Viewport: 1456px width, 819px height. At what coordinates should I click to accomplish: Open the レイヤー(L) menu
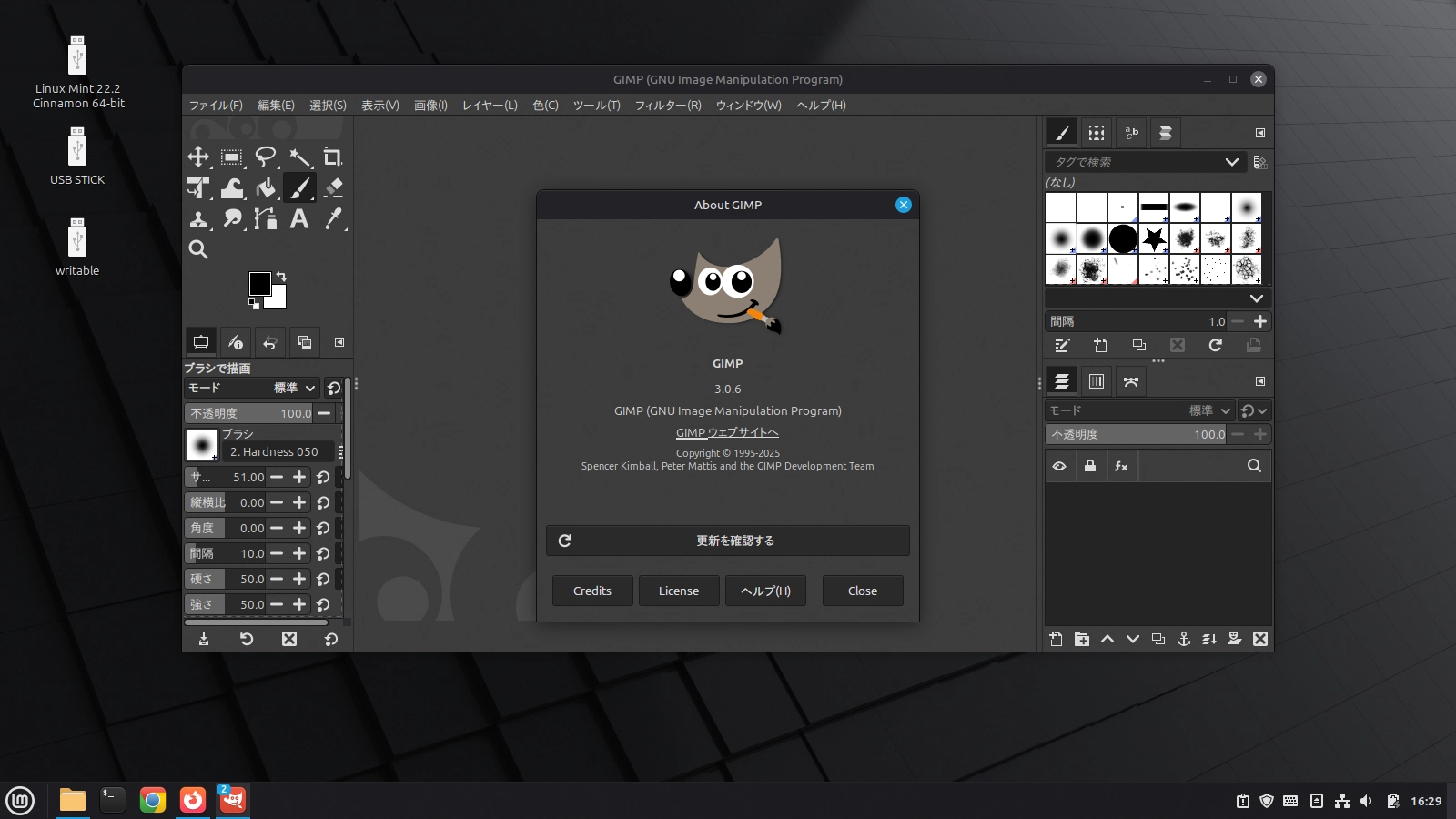click(490, 106)
